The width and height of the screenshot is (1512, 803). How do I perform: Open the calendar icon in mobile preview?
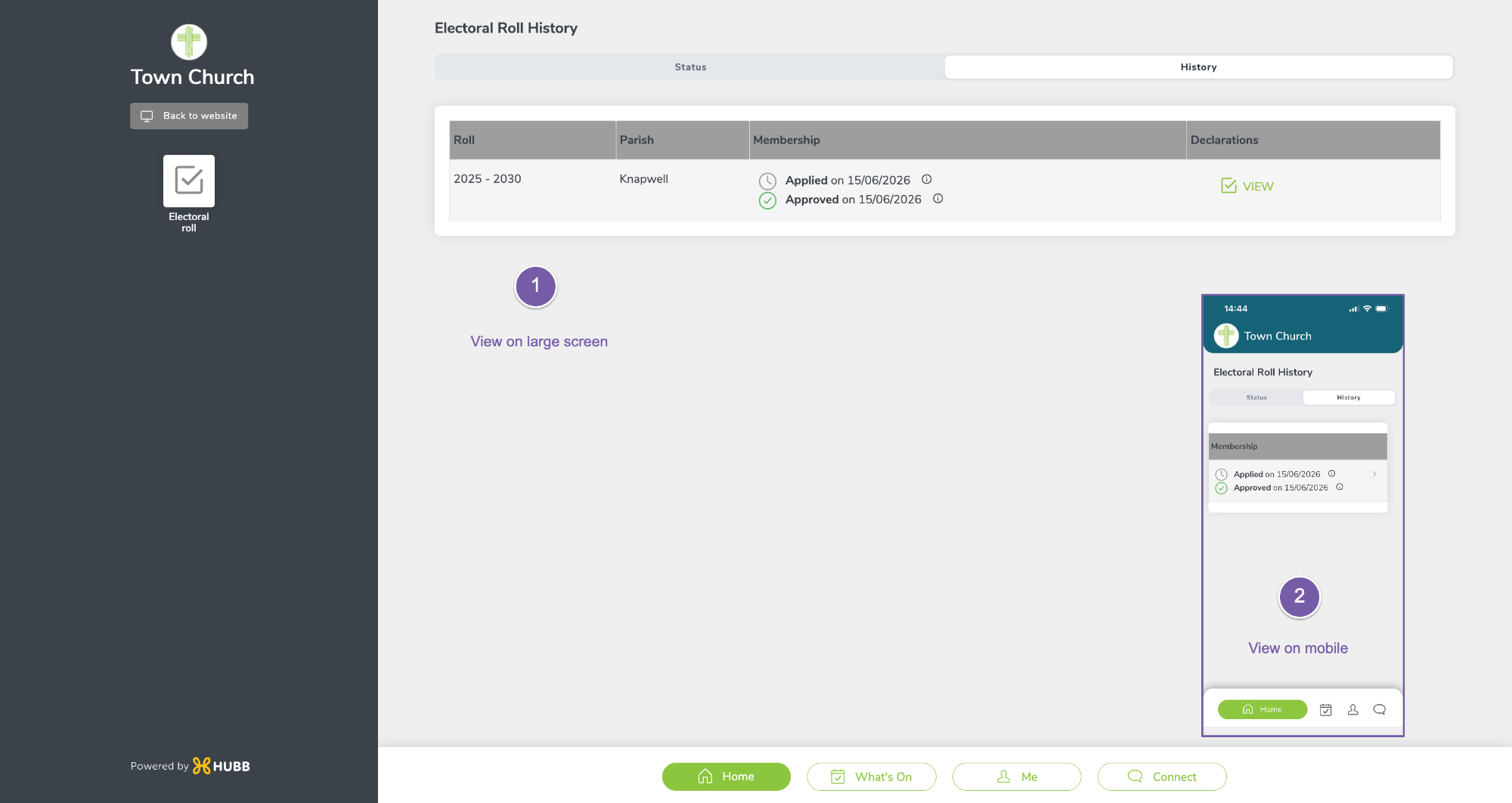point(1325,709)
